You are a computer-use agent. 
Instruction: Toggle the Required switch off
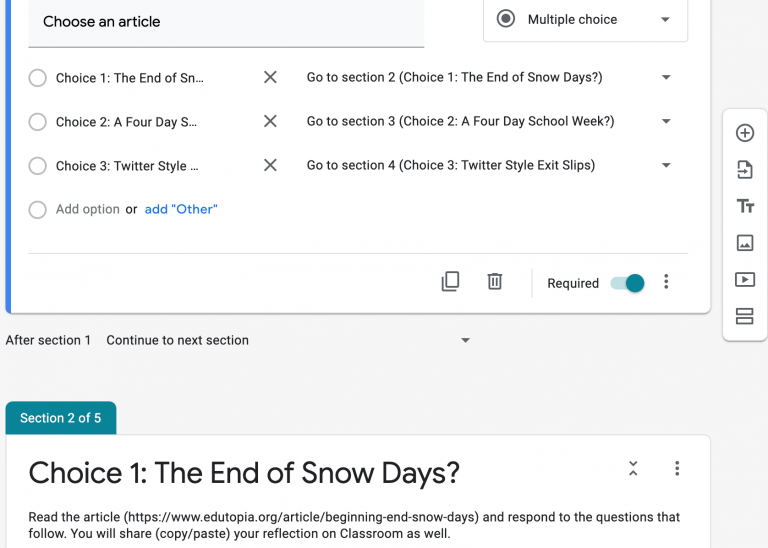tap(627, 283)
